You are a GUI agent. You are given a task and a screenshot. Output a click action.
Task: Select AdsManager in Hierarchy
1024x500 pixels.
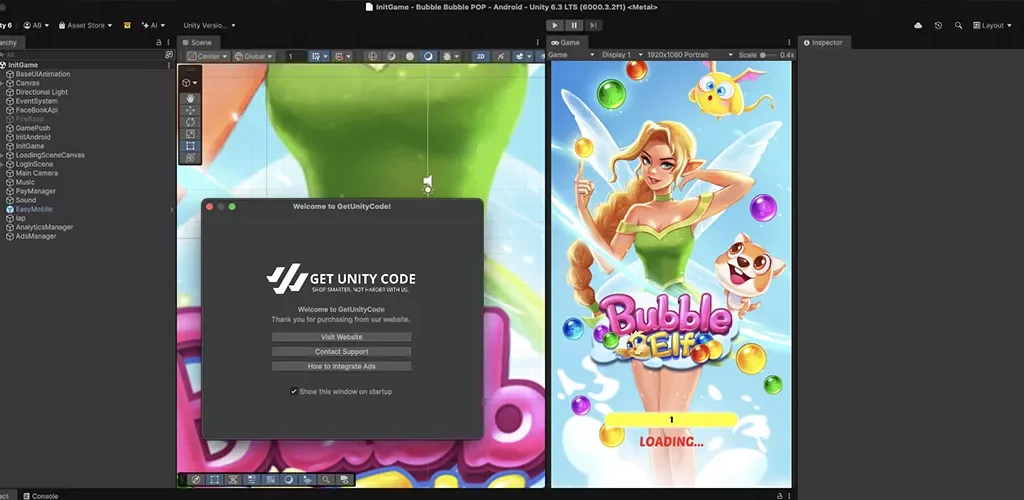36,236
